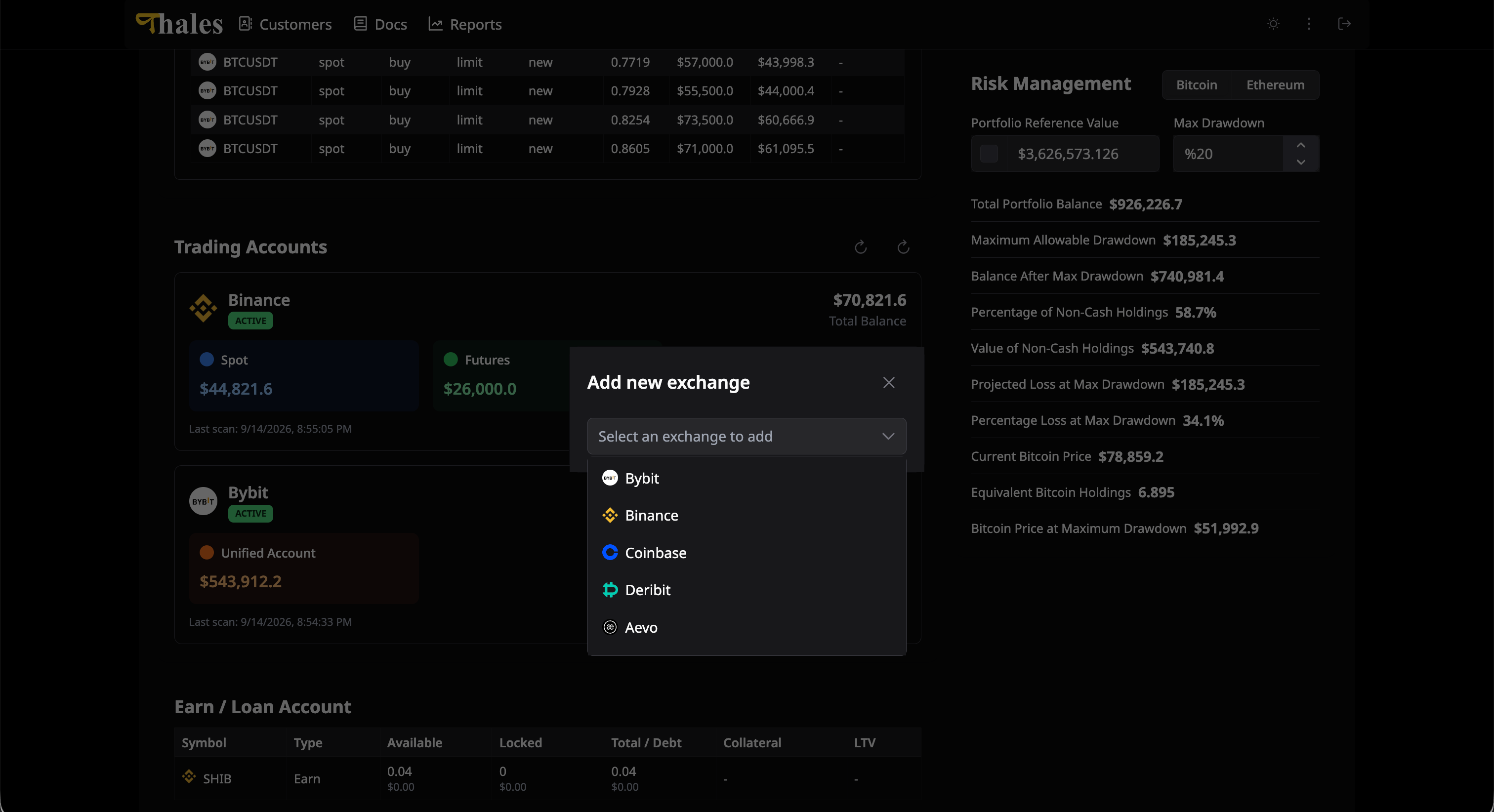Click the Bybit logo in Trading Accounts card
Viewport: 1494px width, 812px height.
[203, 501]
